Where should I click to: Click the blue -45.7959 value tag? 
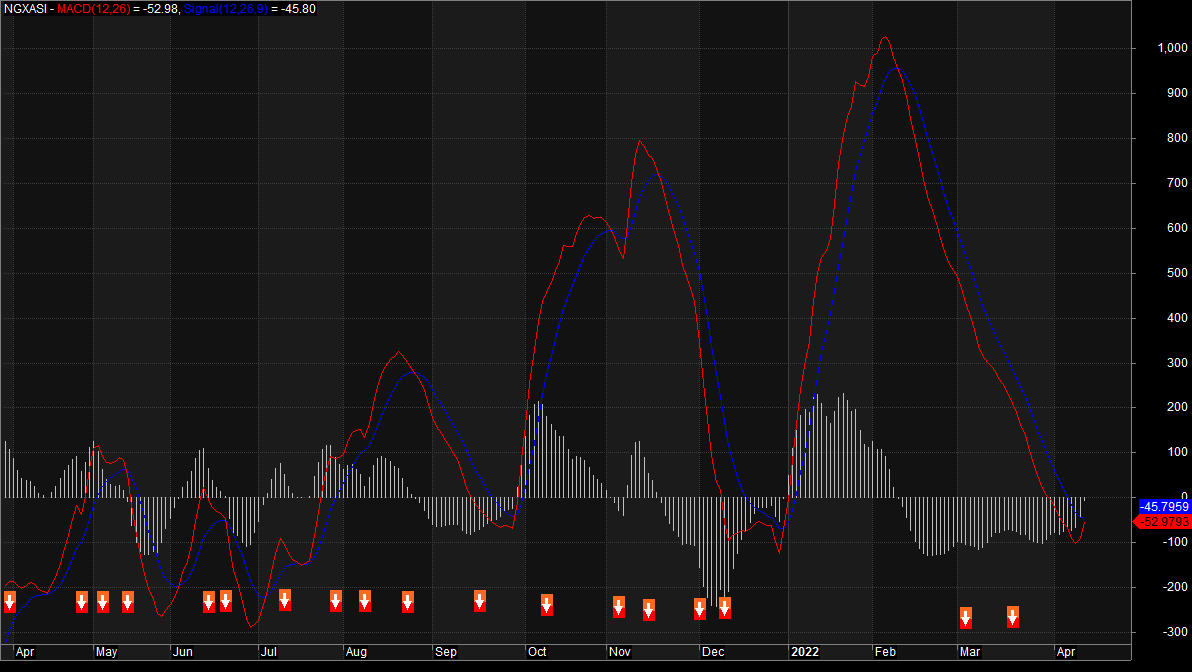pyautogui.click(x=1164, y=506)
